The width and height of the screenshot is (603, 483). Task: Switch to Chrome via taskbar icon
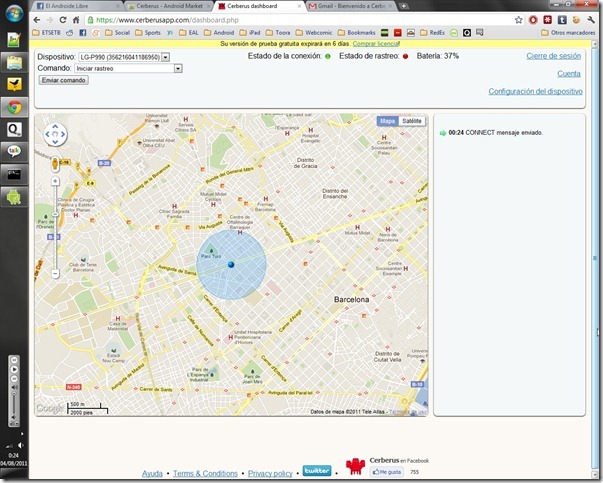[14, 107]
